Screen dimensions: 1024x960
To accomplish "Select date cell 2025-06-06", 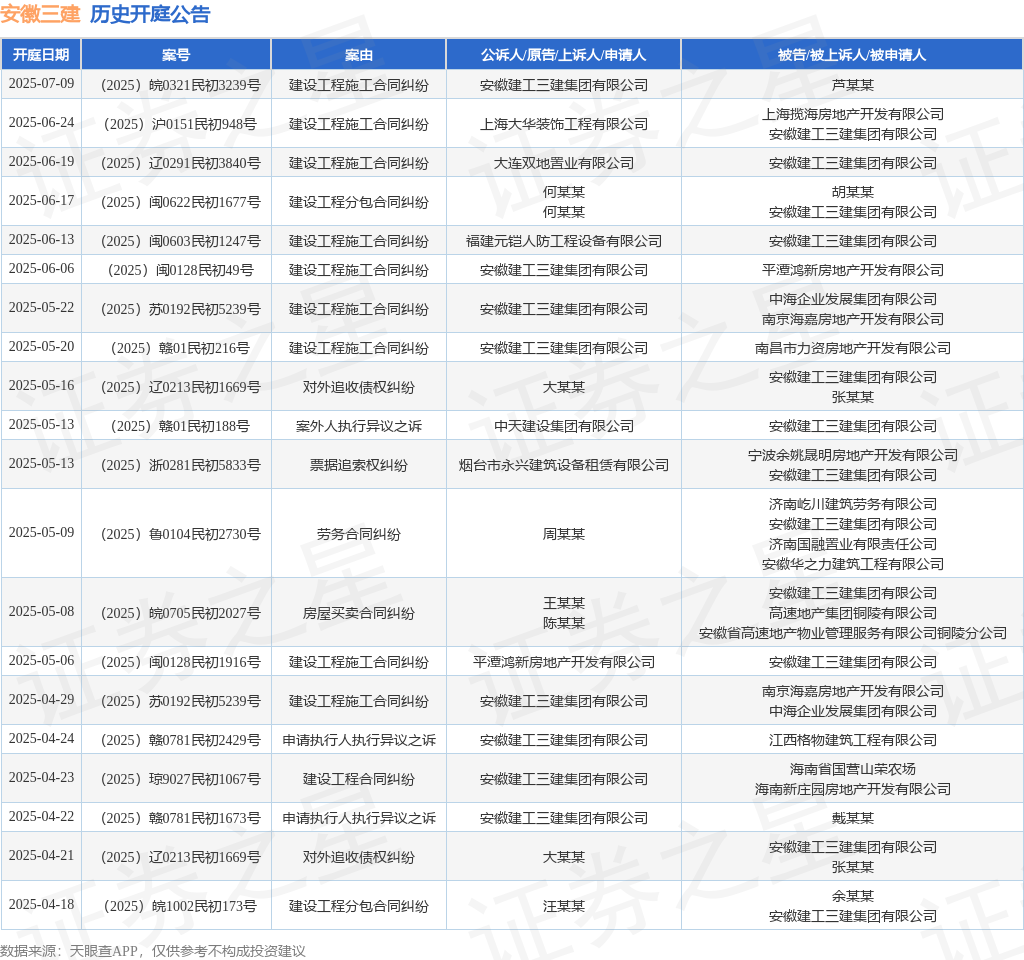I will [x=41, y=268].
